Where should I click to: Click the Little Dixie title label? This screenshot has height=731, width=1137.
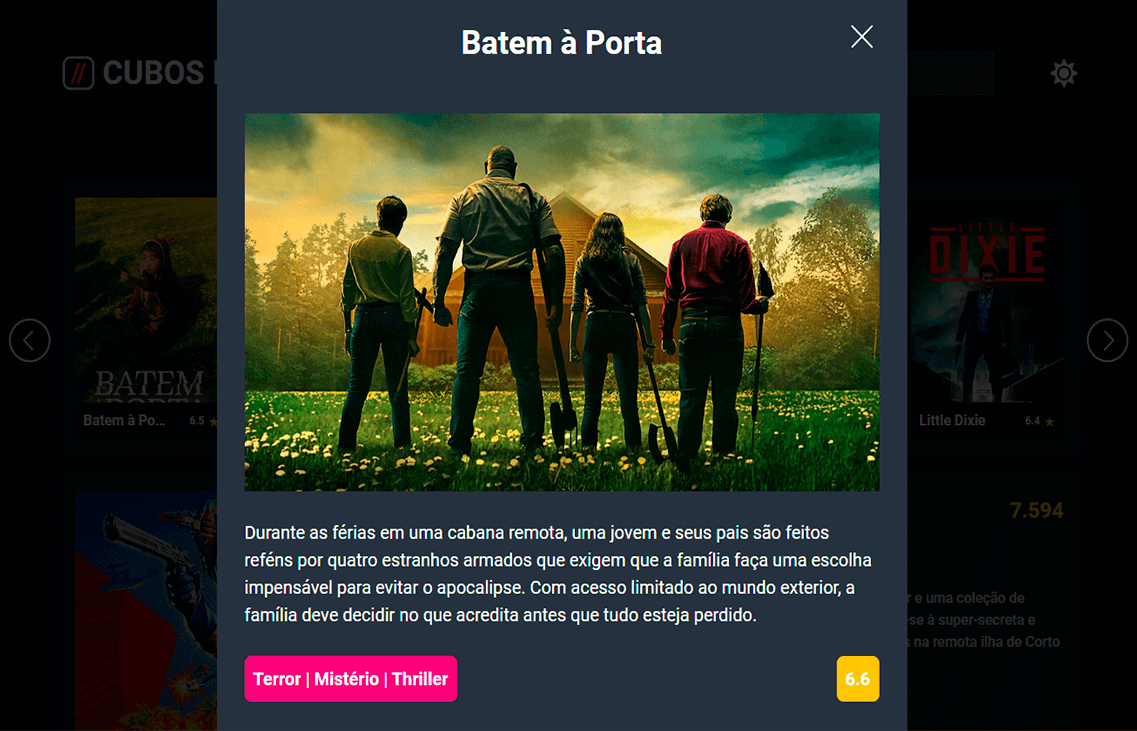coord(952,420)
